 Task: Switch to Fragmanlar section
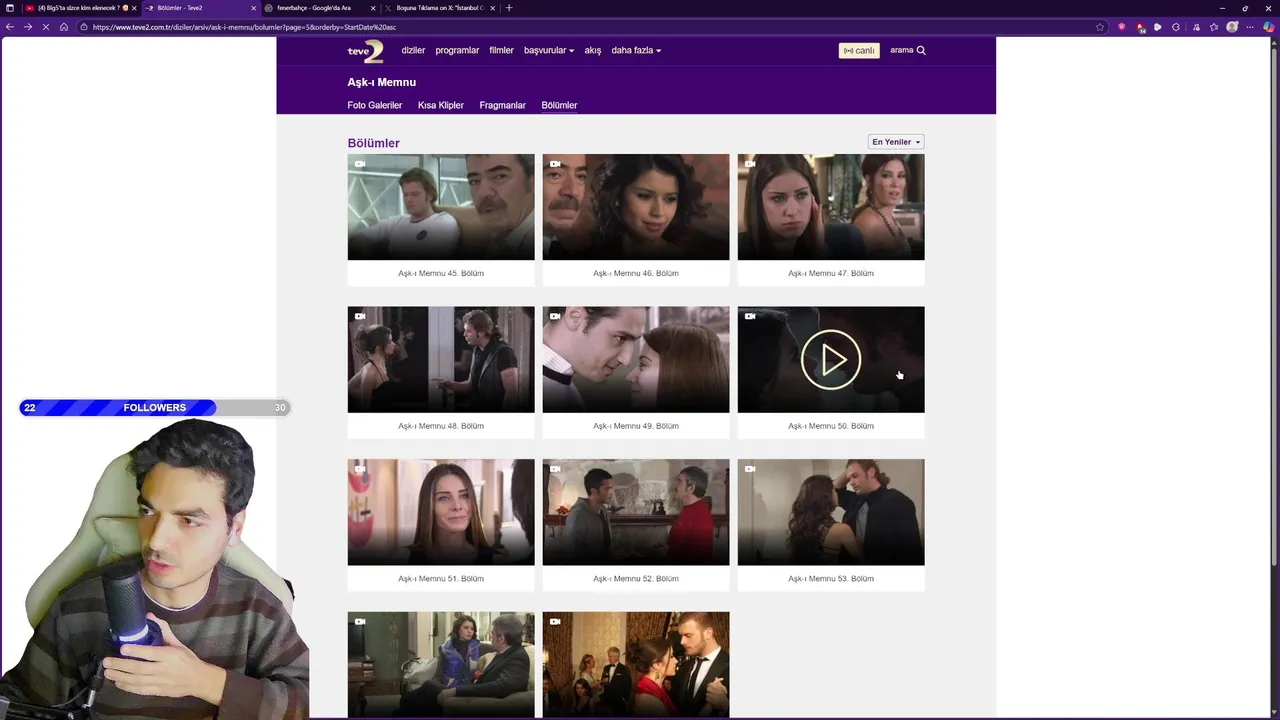pos(502,105)
